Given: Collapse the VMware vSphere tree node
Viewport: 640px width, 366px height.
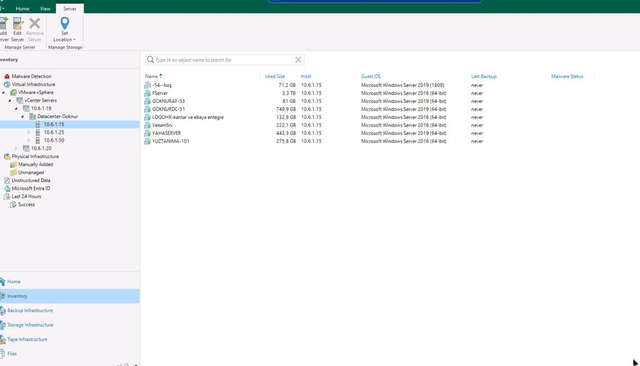Looking at the screenshot, I should click(x=4, y=93).
